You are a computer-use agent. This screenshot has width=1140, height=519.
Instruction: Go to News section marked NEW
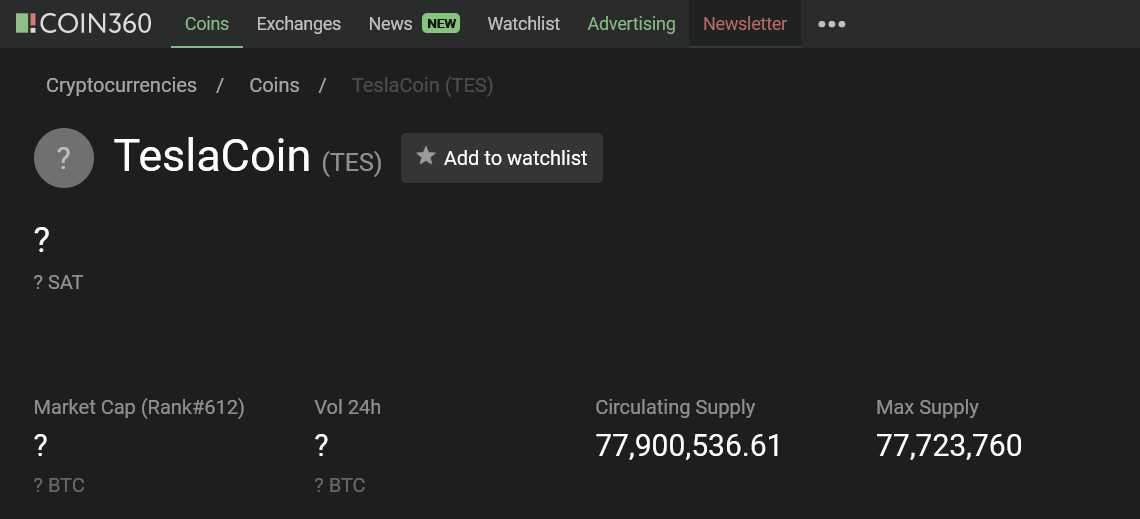(413, 24)
